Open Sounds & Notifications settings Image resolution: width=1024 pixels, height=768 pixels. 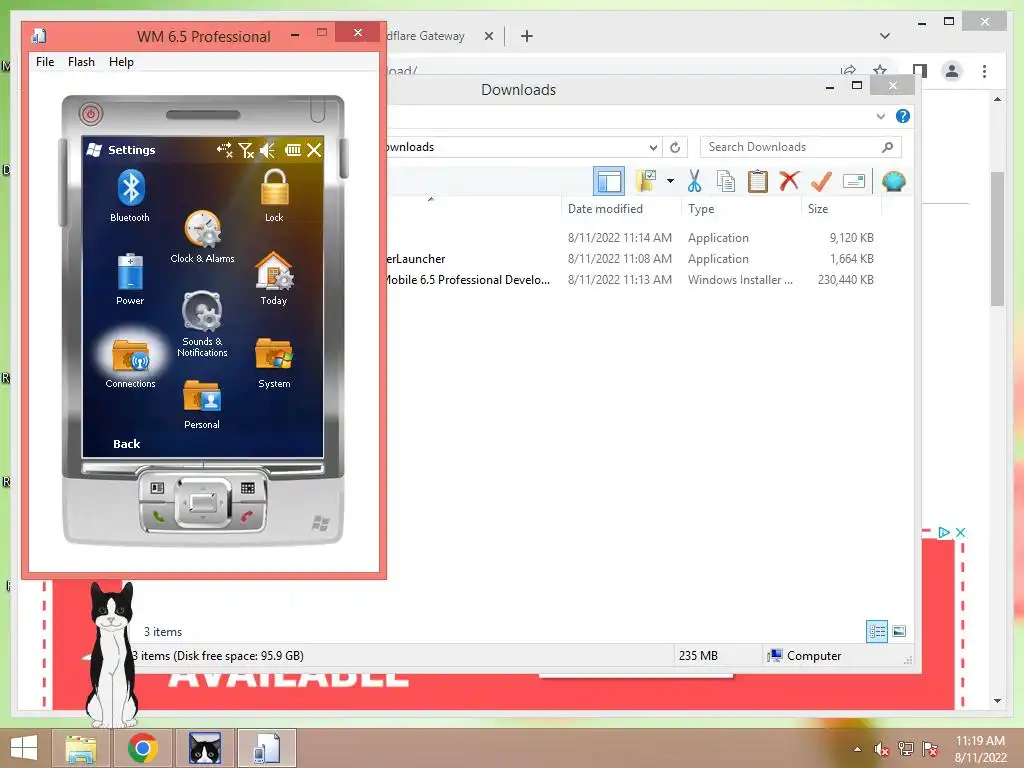[202, 324]
